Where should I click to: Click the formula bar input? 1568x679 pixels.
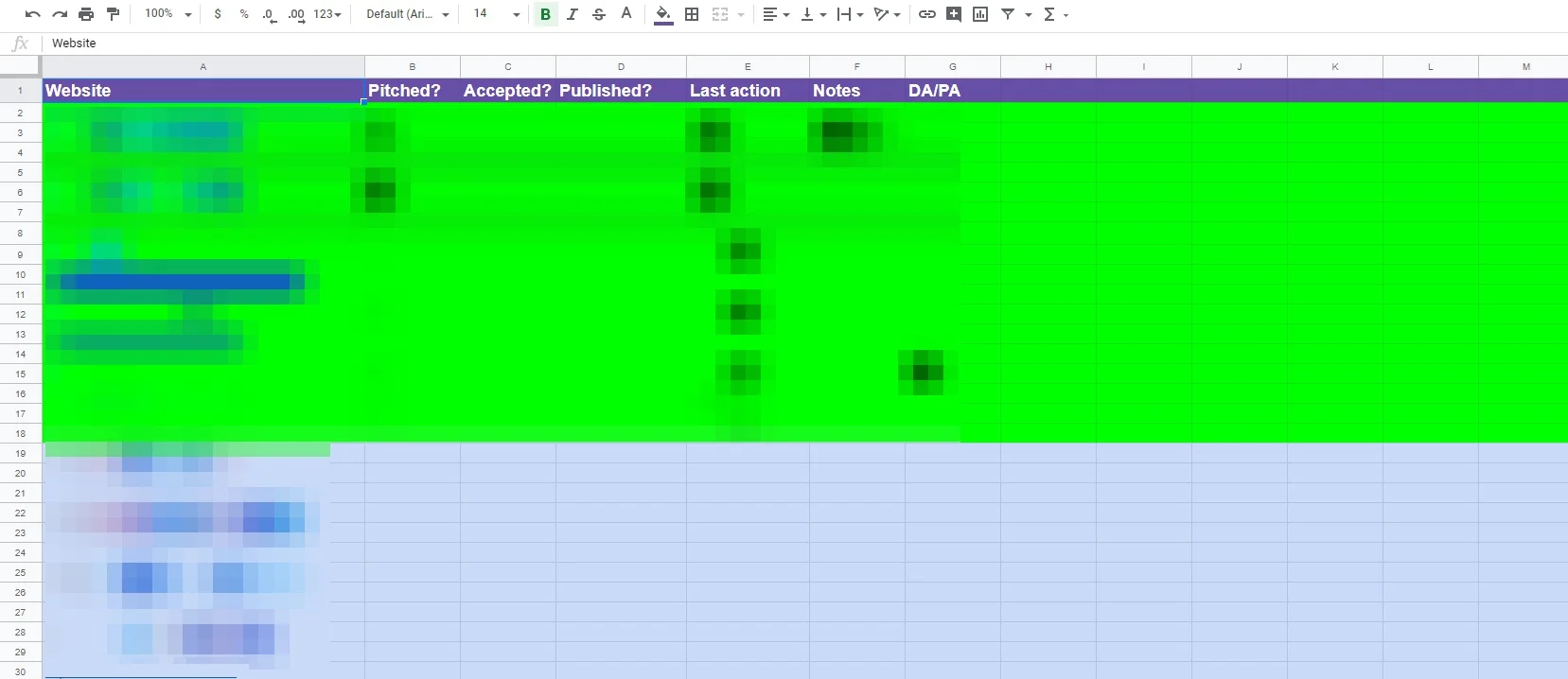coord(804,44)
